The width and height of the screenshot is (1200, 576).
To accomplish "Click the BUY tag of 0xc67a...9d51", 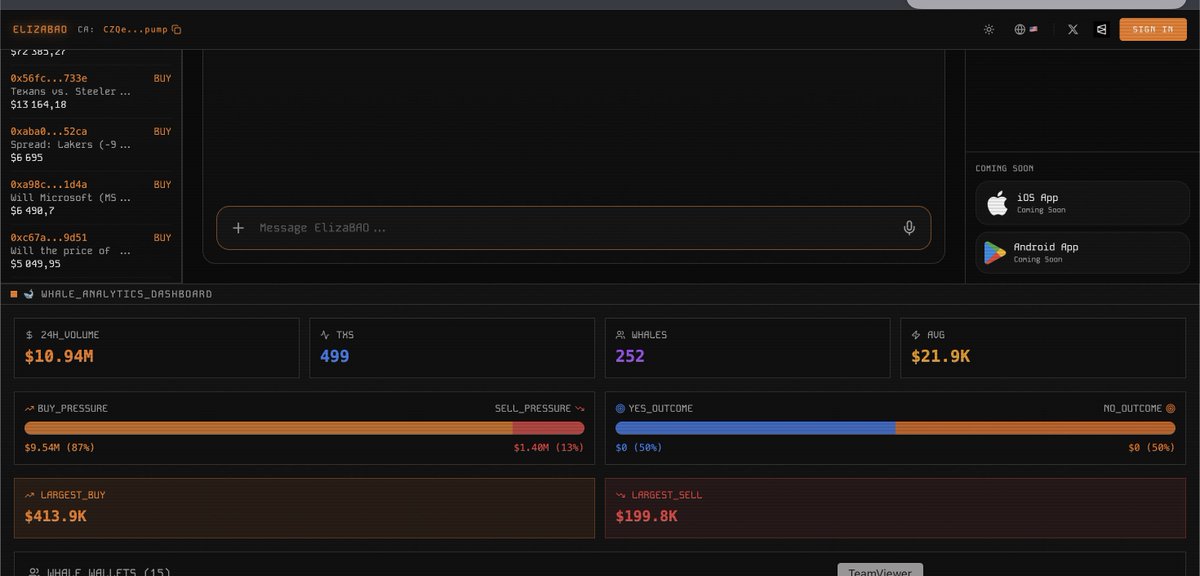I will point(162,238).
